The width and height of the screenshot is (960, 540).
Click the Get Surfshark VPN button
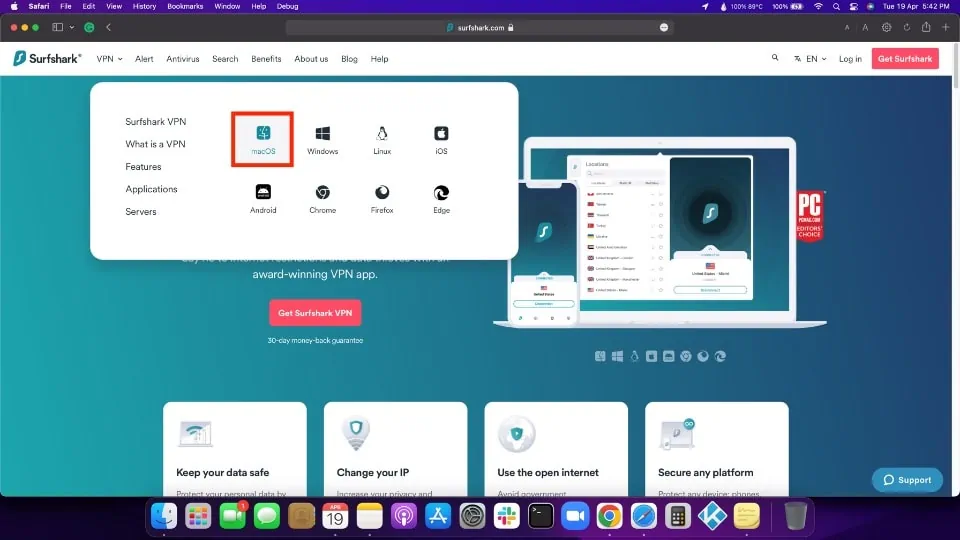315,313
